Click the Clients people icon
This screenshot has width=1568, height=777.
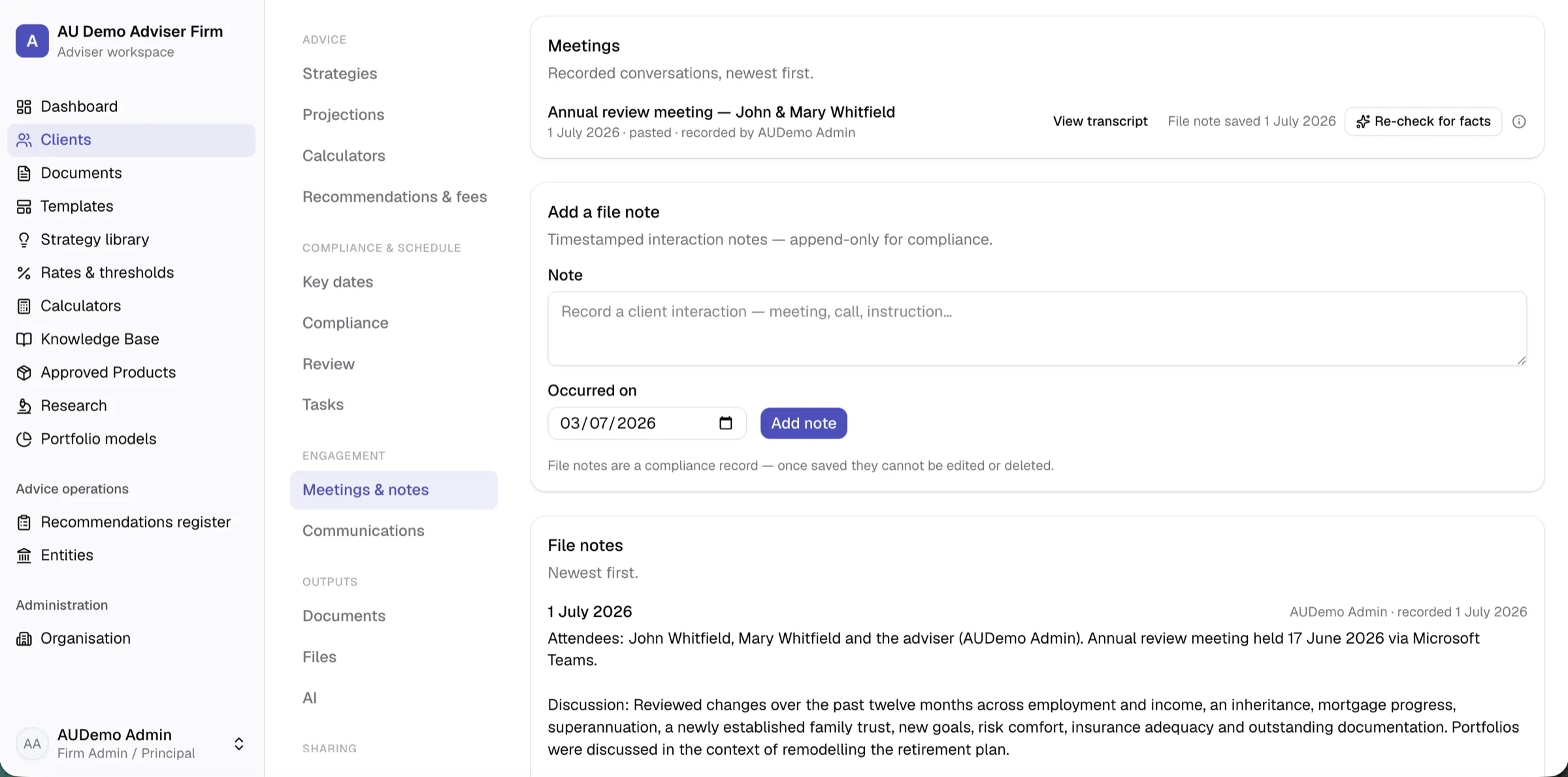point(24,140)
